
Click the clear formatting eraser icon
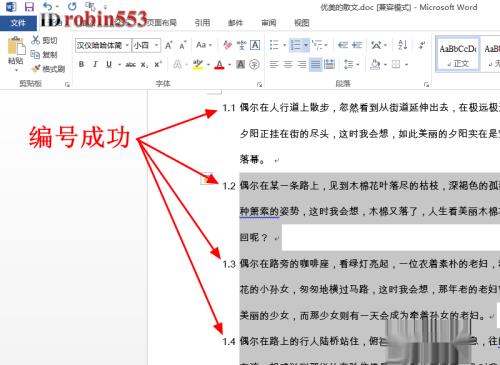click(228, 45)
